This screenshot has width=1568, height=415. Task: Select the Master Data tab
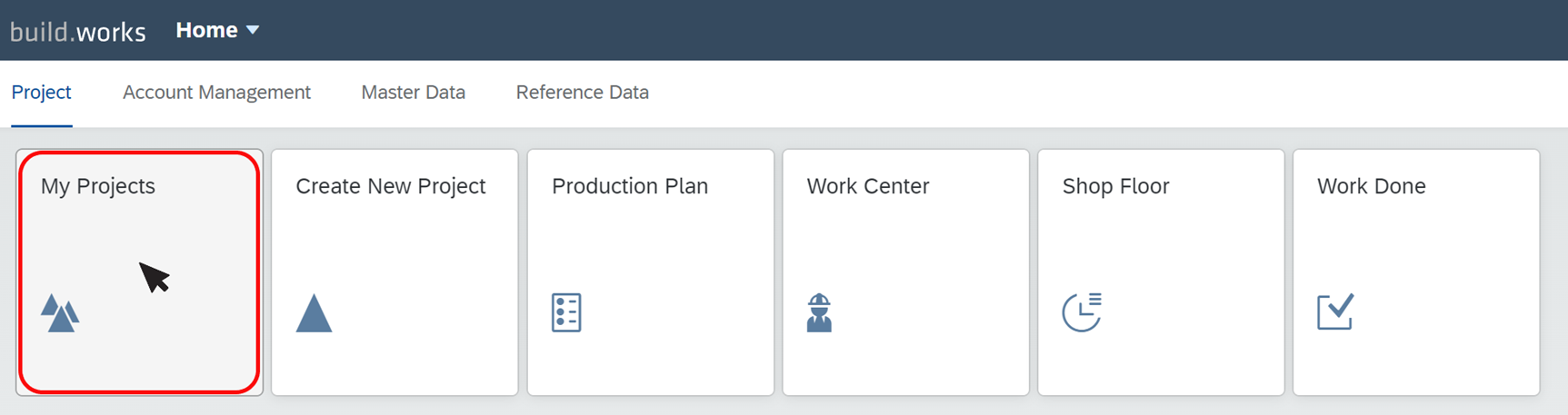point(413,93)
